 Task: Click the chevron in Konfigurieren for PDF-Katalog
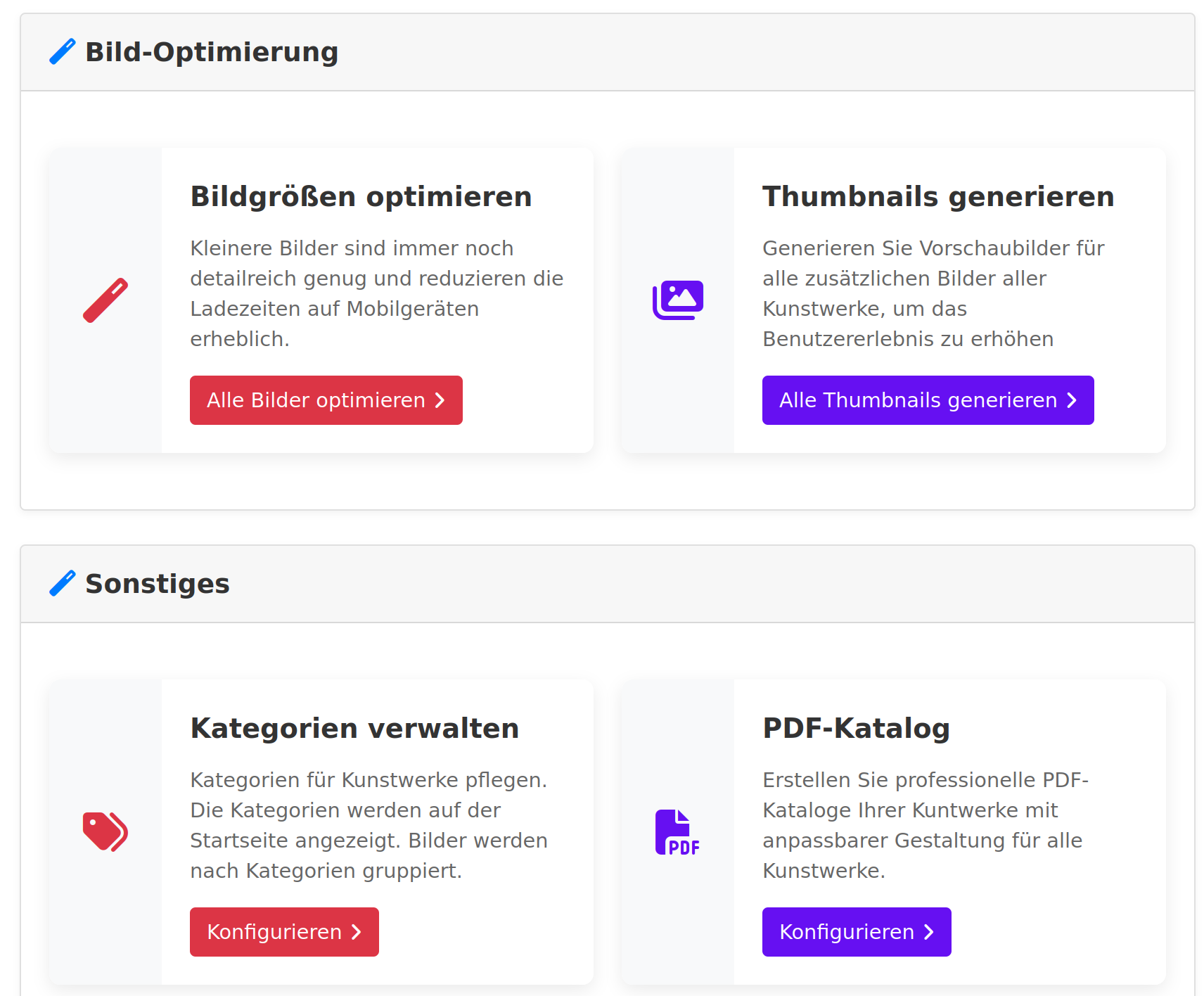(x=930, y=932)
